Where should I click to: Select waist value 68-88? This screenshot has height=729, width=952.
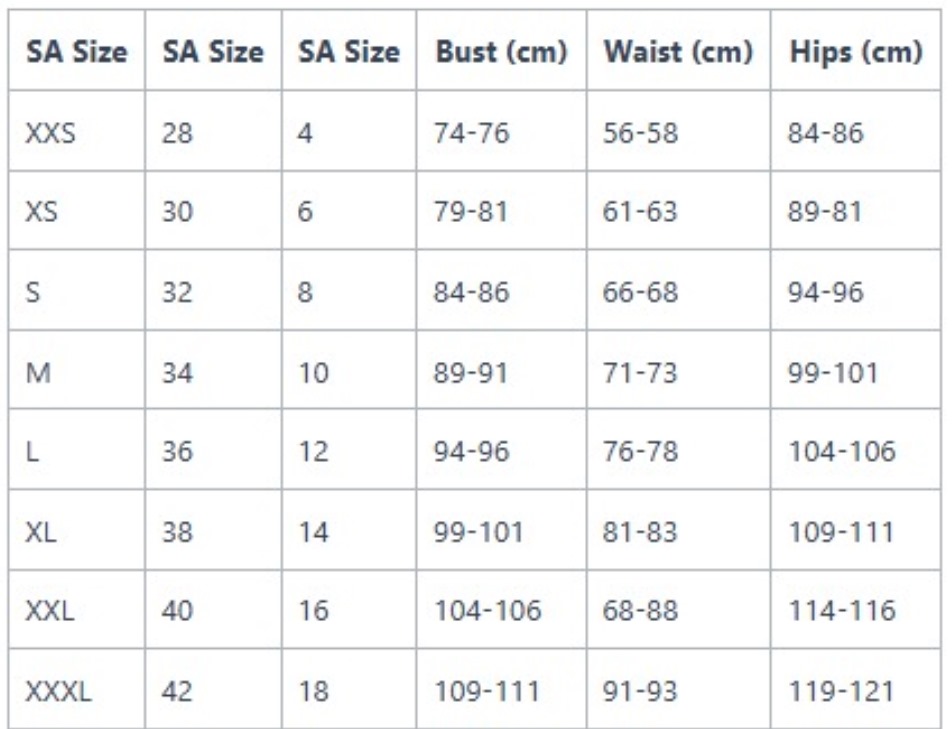pos(640,610)
